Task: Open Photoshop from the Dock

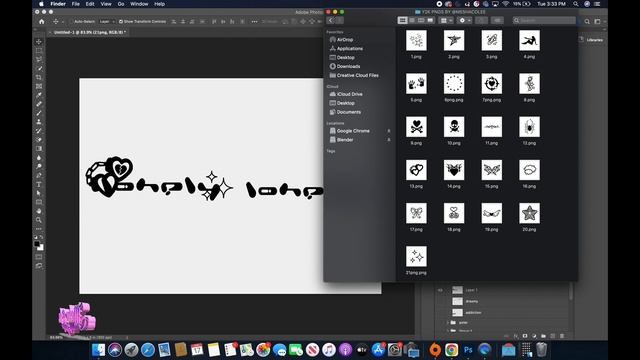Action: tap(468, 350)
